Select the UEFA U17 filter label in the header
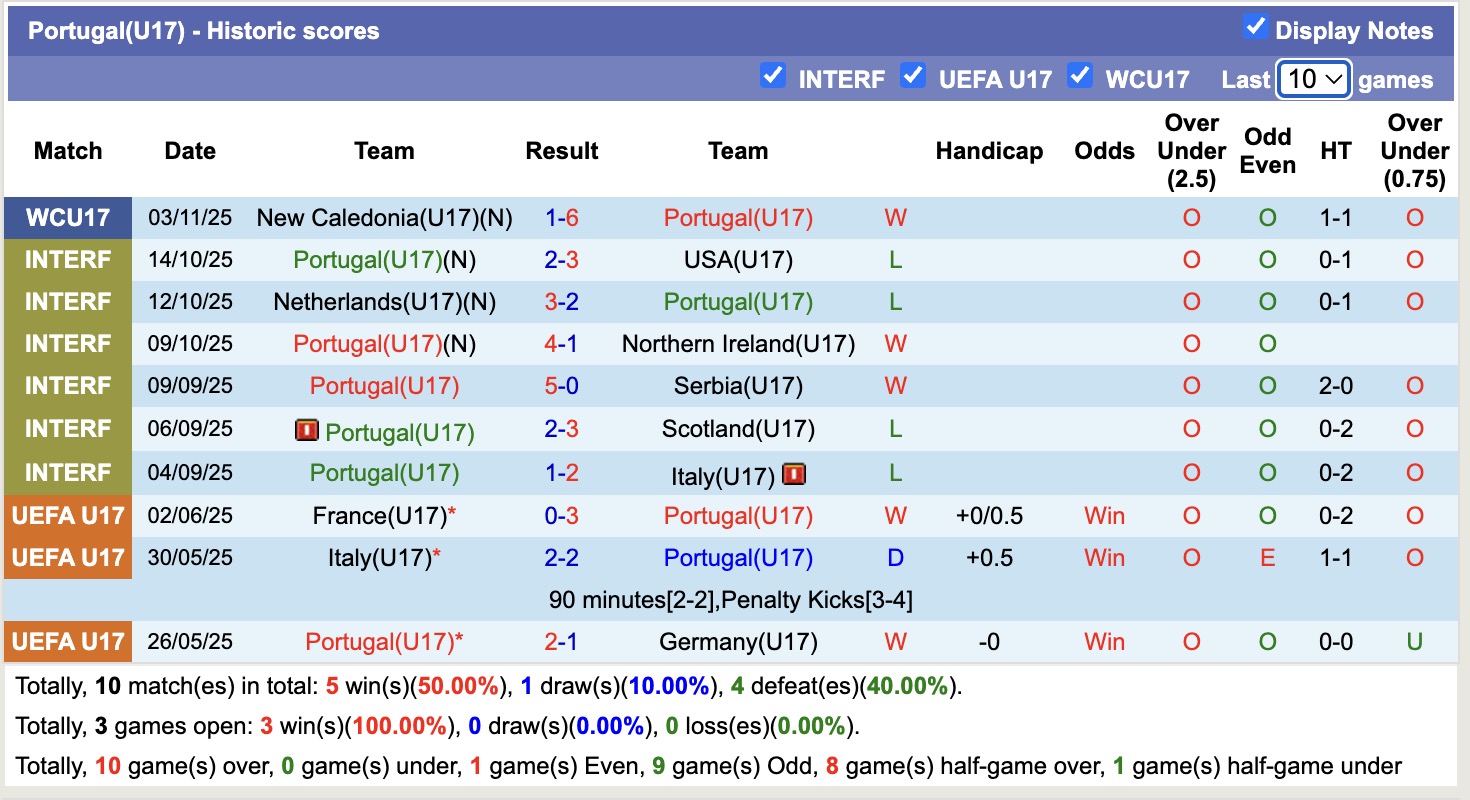The width and height of the screenshot is (1470, 800). click(994, 78)
